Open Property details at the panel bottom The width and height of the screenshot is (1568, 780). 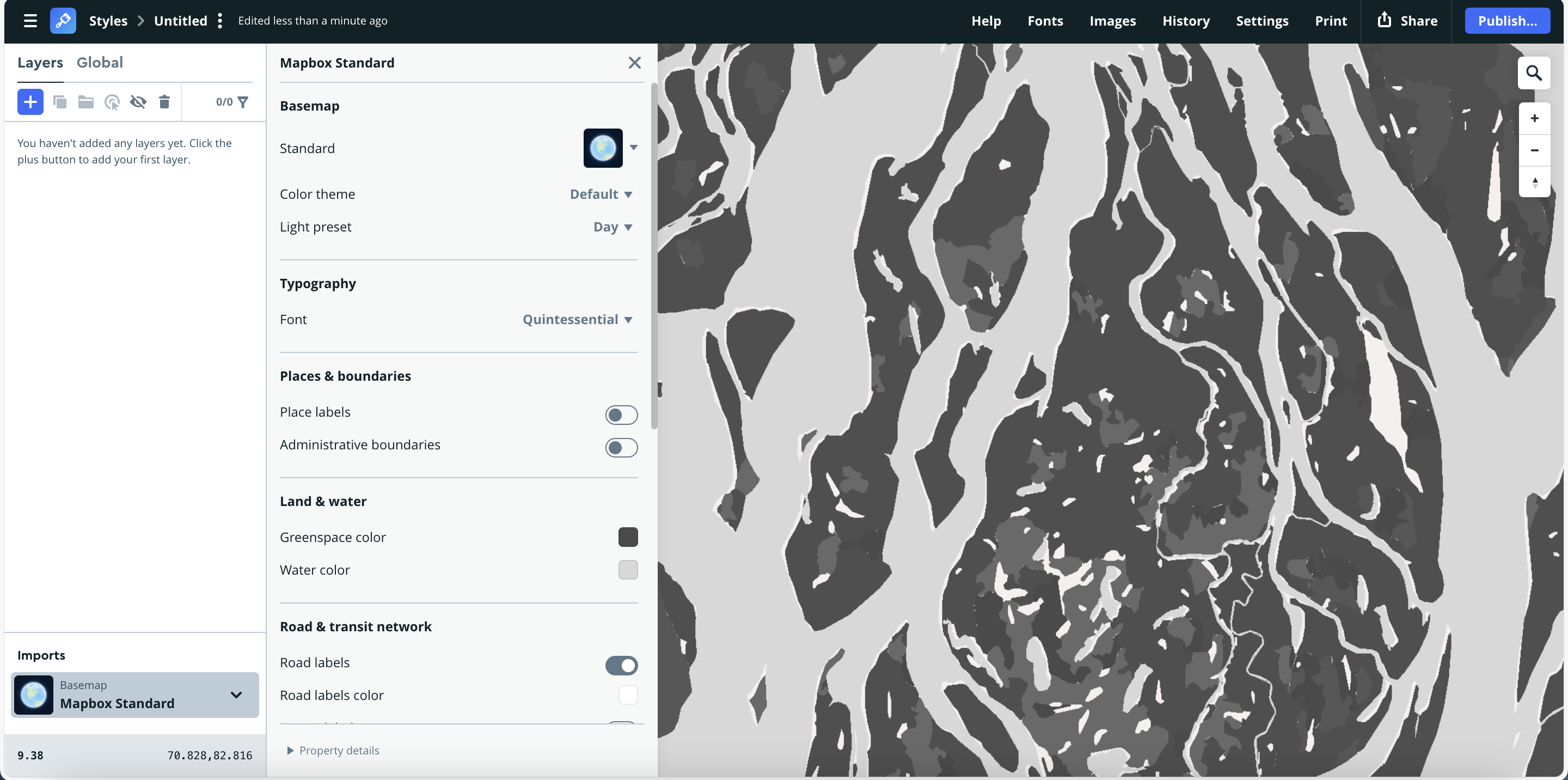pos(333,750)
